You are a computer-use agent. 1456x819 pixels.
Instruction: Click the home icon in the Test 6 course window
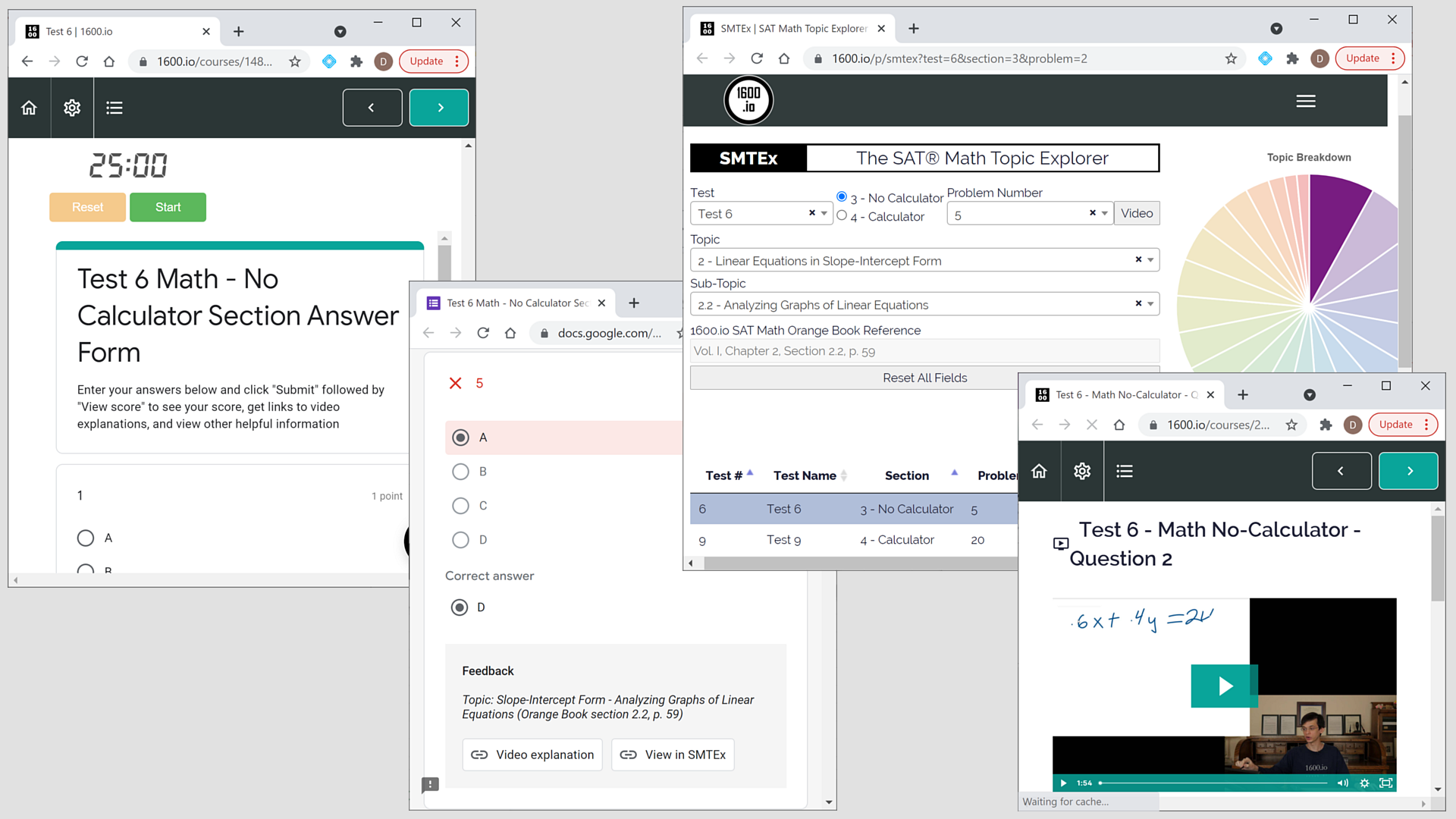[x=29, y=108]
